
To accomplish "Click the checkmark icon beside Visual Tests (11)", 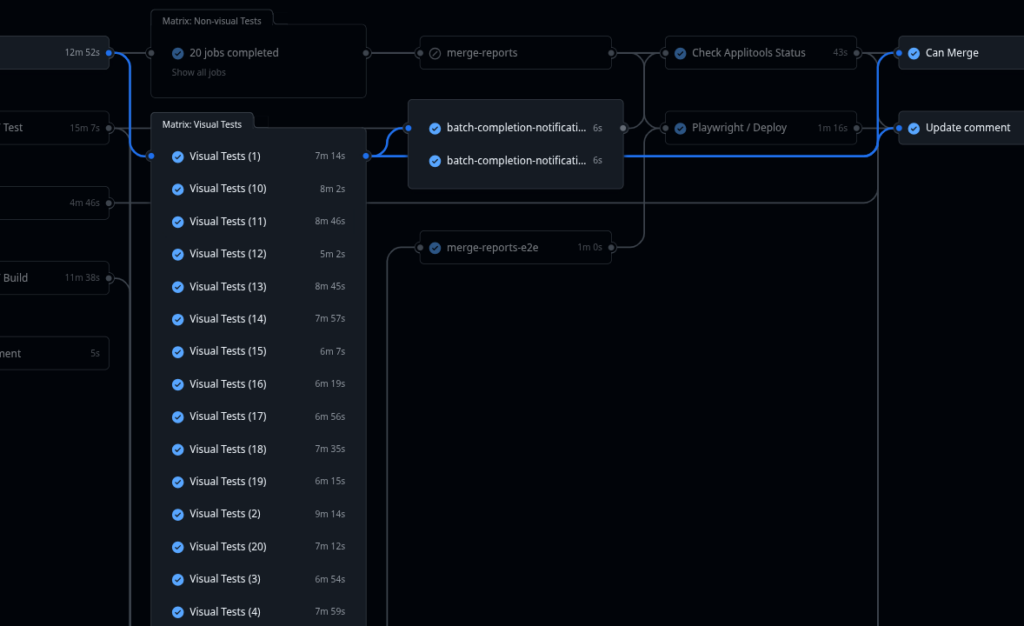I will pyautogui.click(x=178, y=222).
